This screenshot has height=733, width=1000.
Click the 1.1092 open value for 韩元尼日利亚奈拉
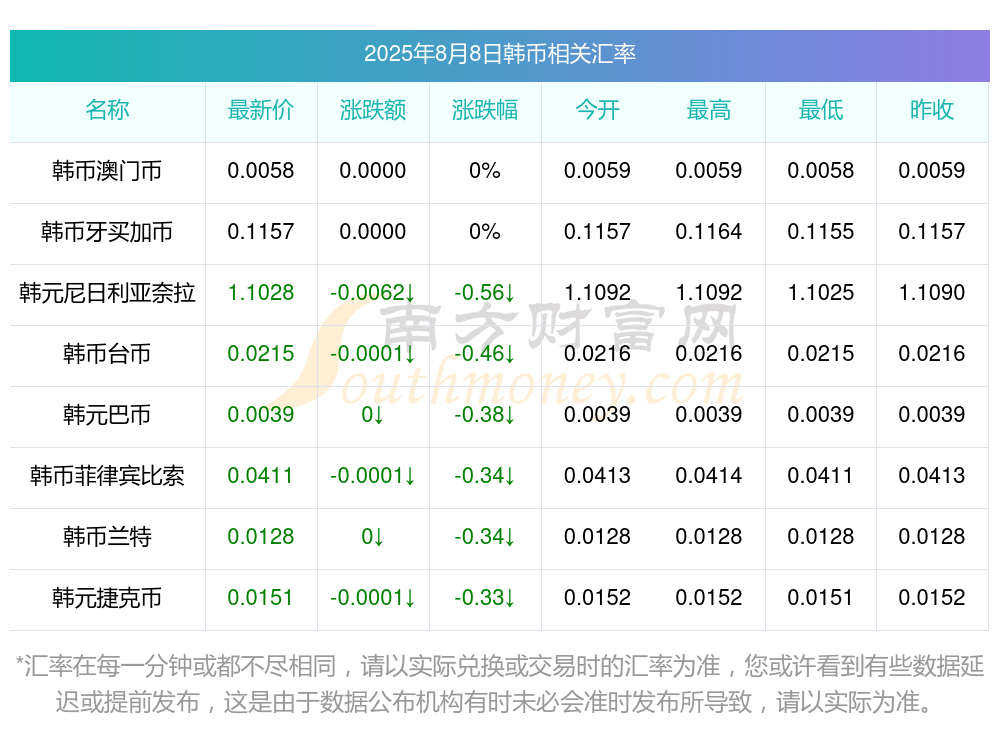click(597, 292)
